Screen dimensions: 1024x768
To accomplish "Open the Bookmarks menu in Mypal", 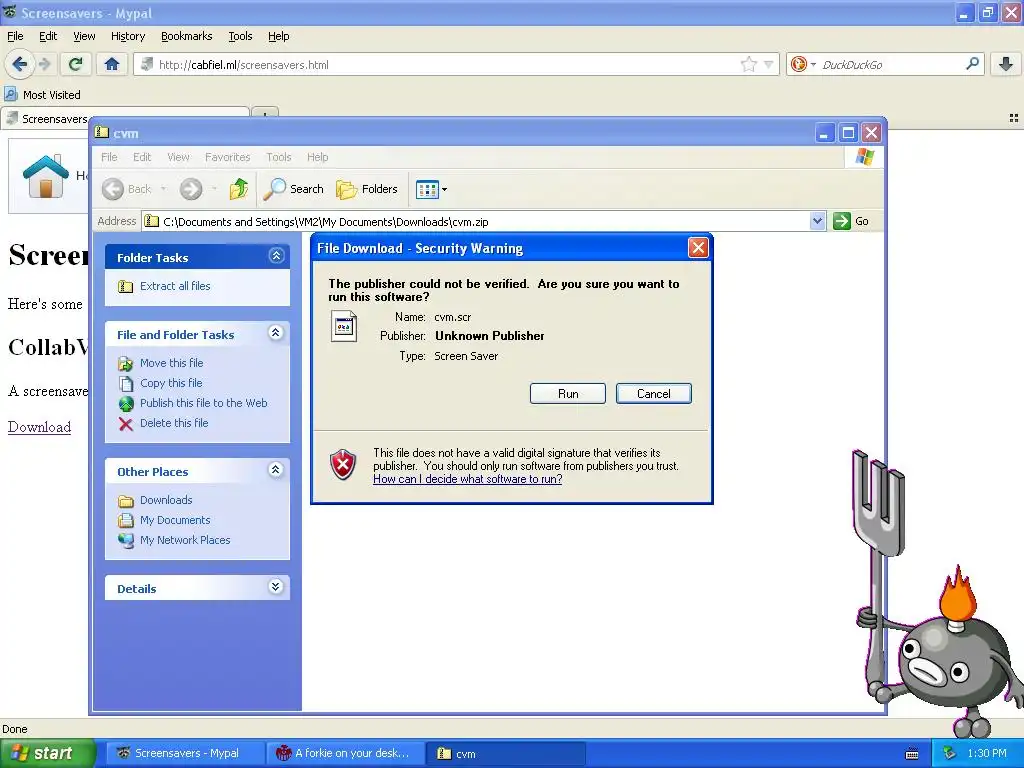I will (187, 36).
